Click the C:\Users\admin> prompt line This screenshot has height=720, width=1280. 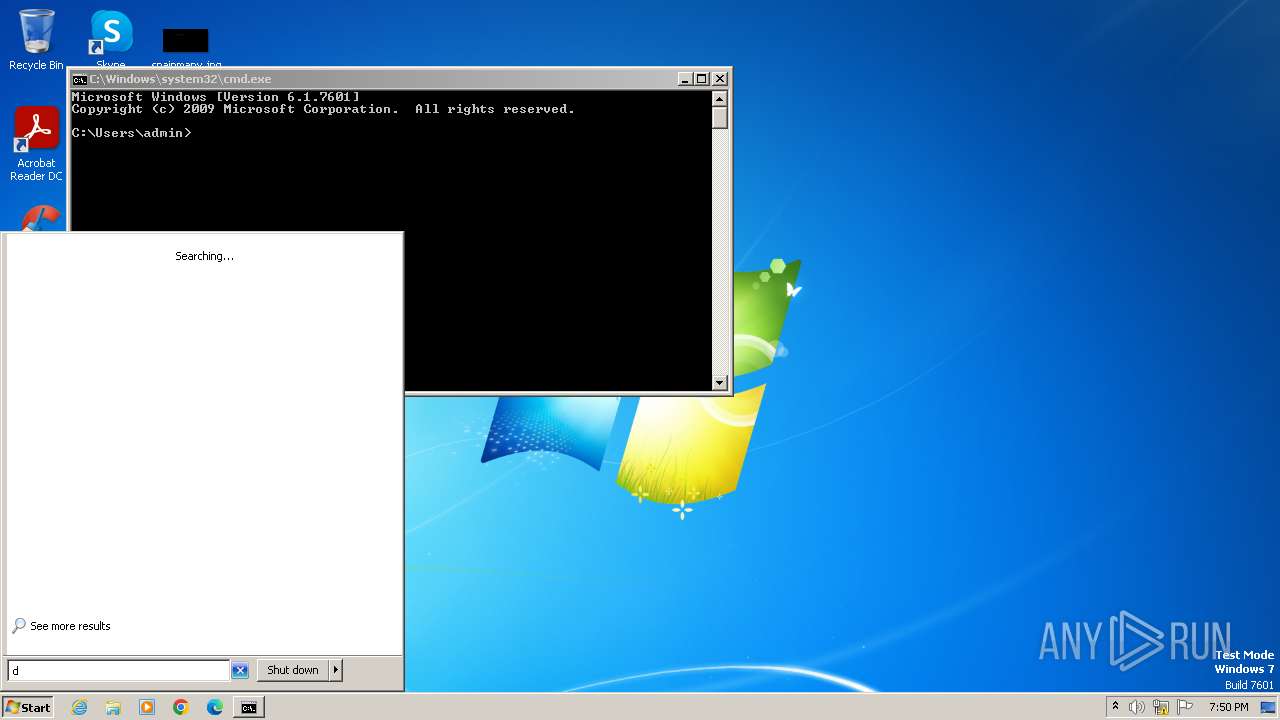pos(131,133)
